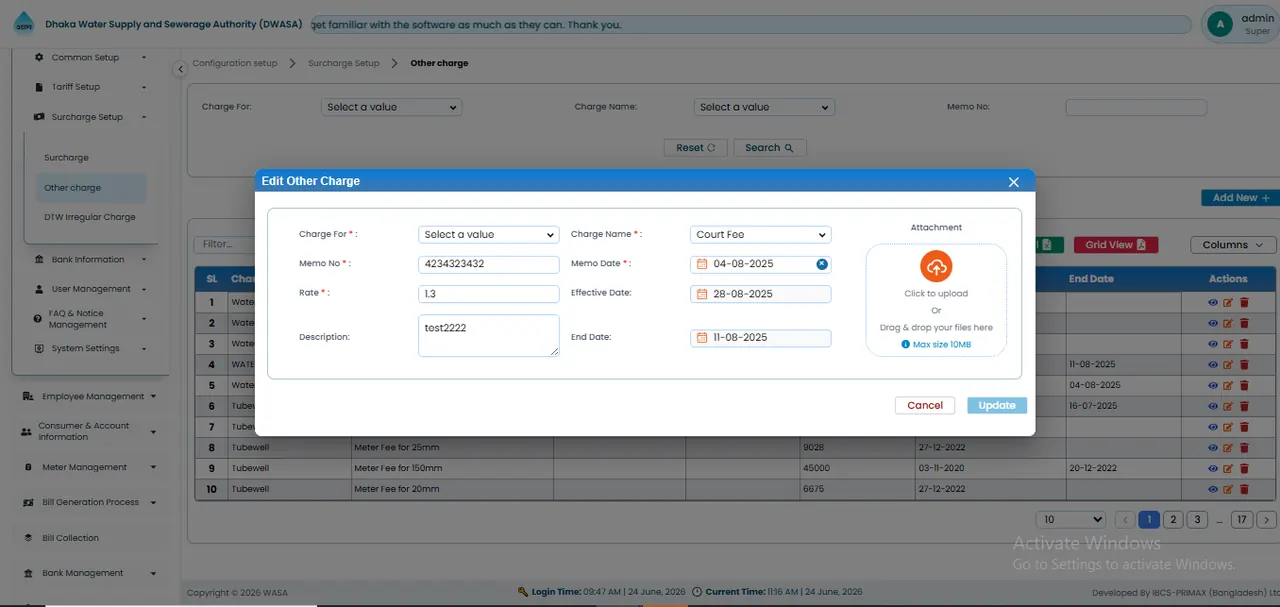Viewport: 1280px width, 607px height.
Task: Click the End Date calendar icon in dialog
Action: (x=702, y=338)
